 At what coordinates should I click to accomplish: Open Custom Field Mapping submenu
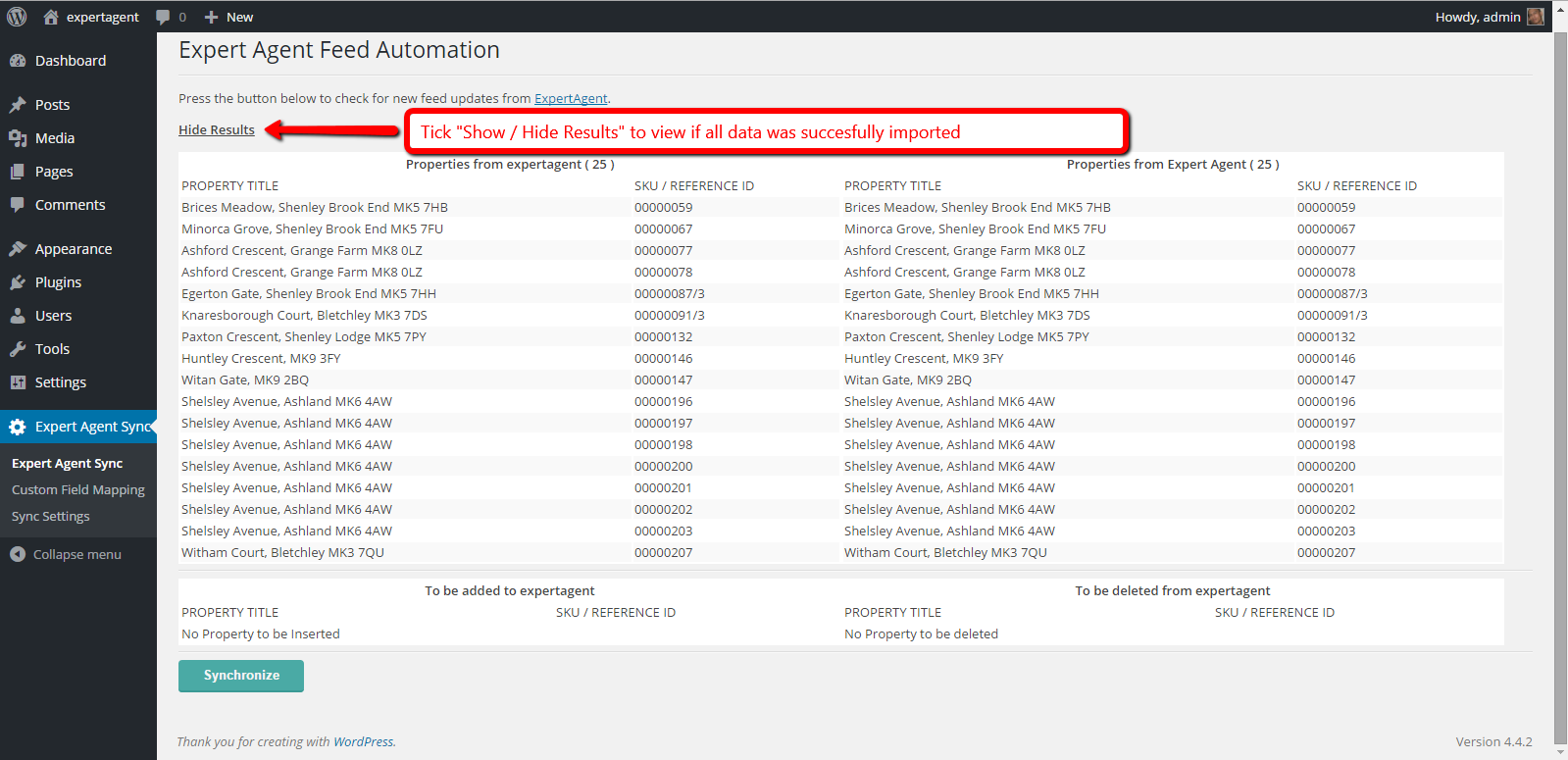tap(78, 490)
